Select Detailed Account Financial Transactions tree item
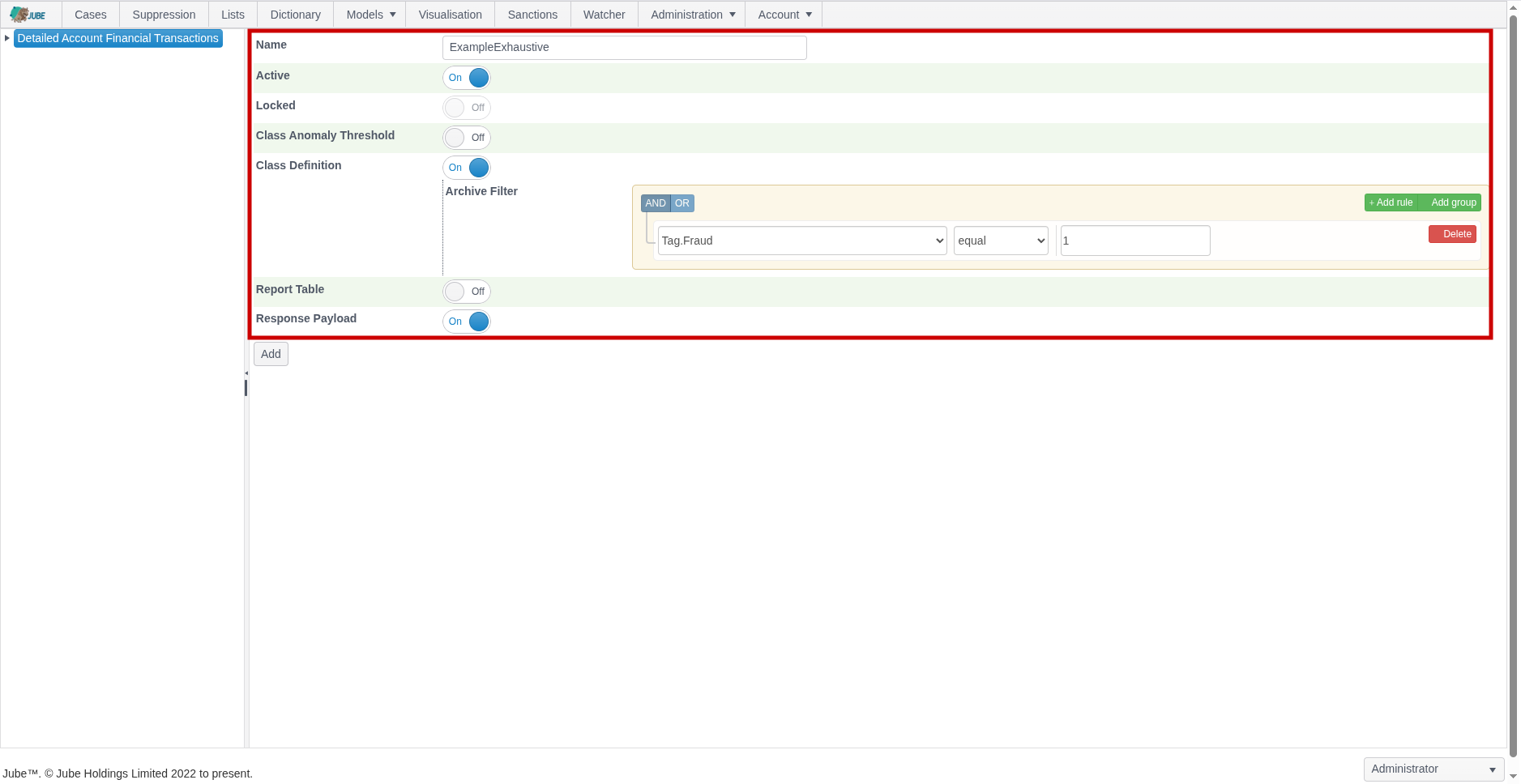Image resolution: width=1521 pixels, height=784 pixels. click(x=118, y=38)
